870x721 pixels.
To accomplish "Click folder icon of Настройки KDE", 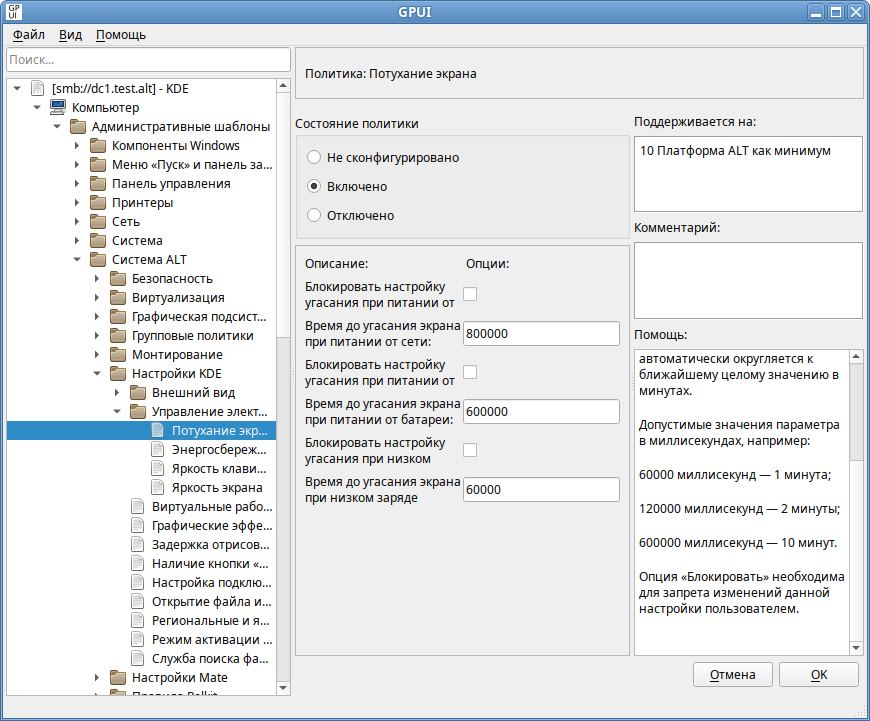I will pos(118,373).
